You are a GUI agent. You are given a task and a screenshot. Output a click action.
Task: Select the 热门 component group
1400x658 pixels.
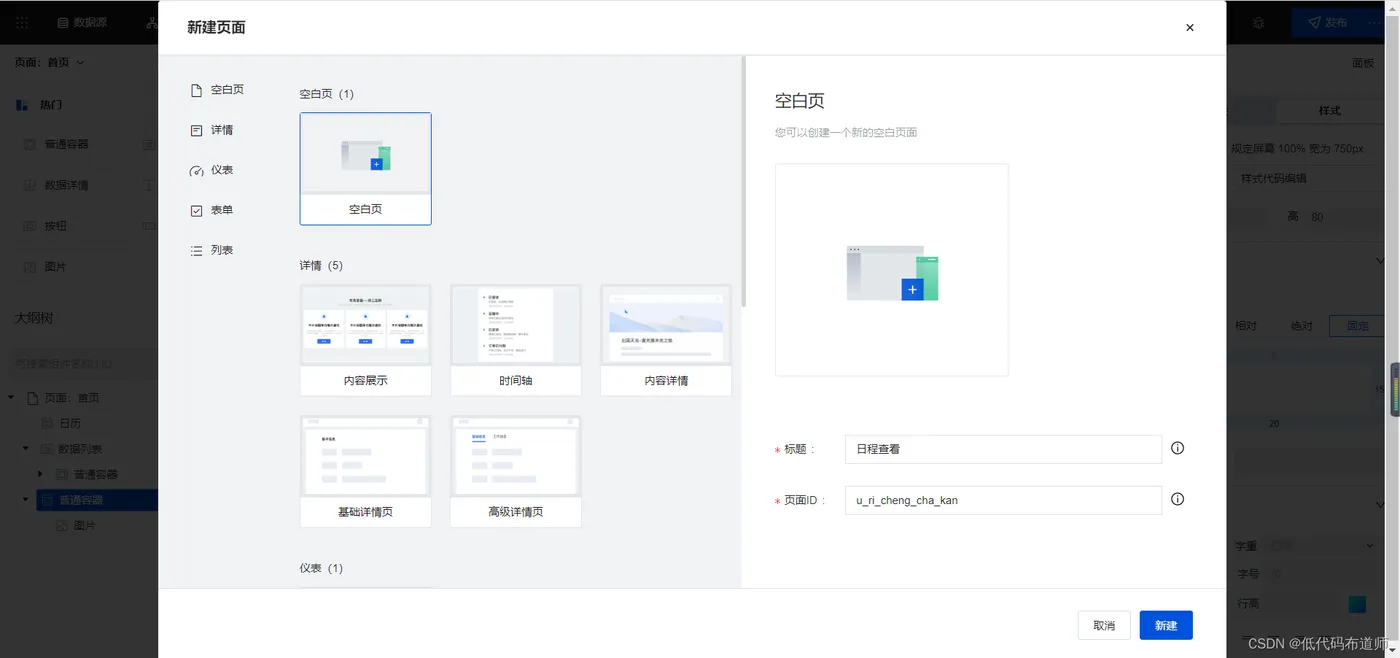point(40,104)
